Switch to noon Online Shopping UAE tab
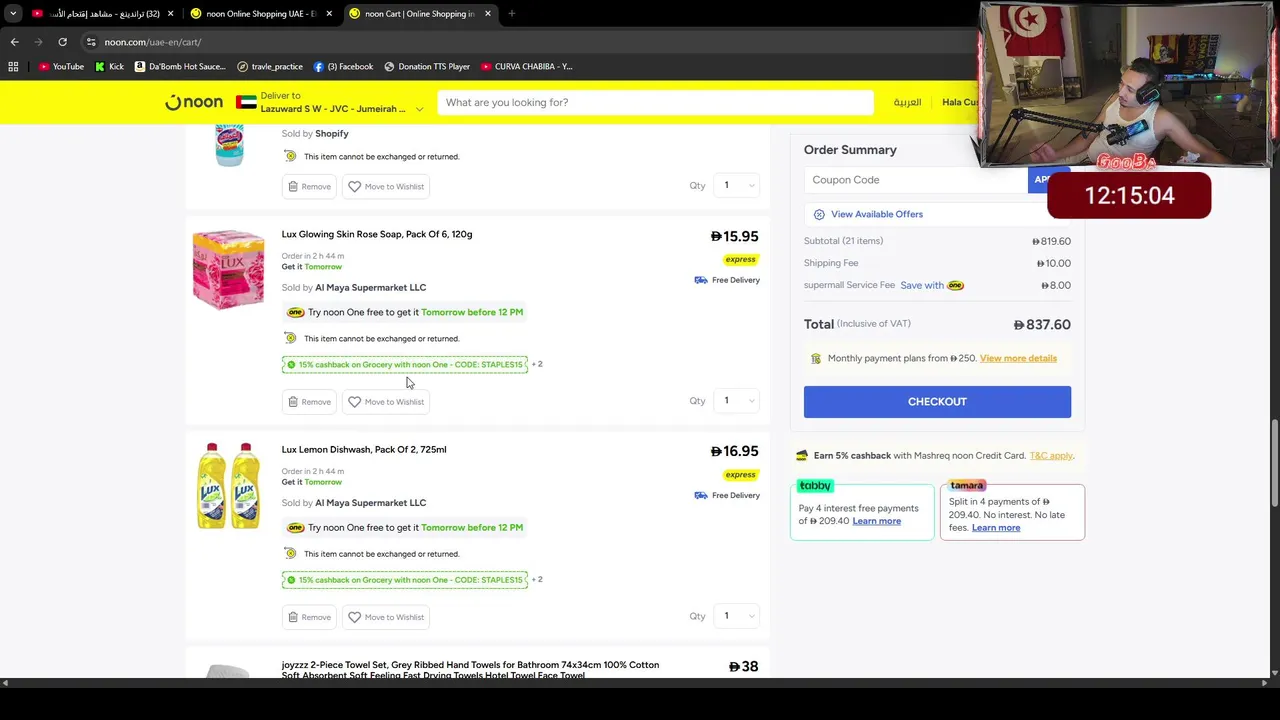The image size is (1280, 720). point(260,14)
